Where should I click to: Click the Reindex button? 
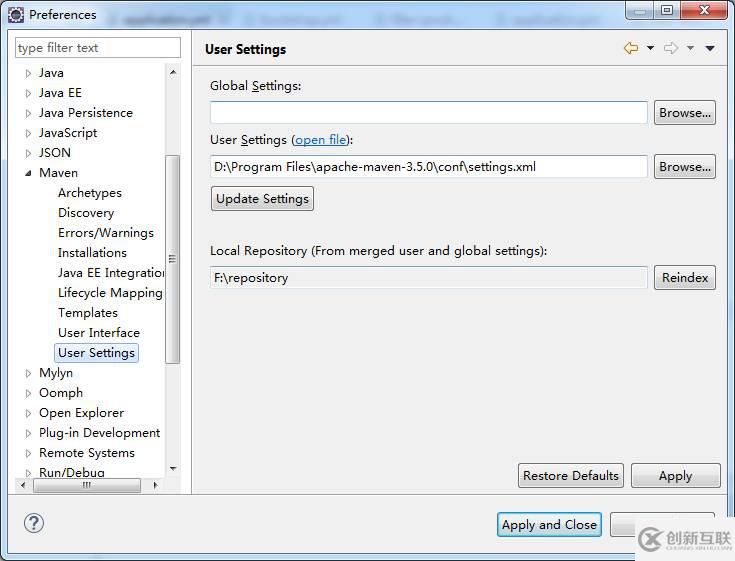(685, 278)
